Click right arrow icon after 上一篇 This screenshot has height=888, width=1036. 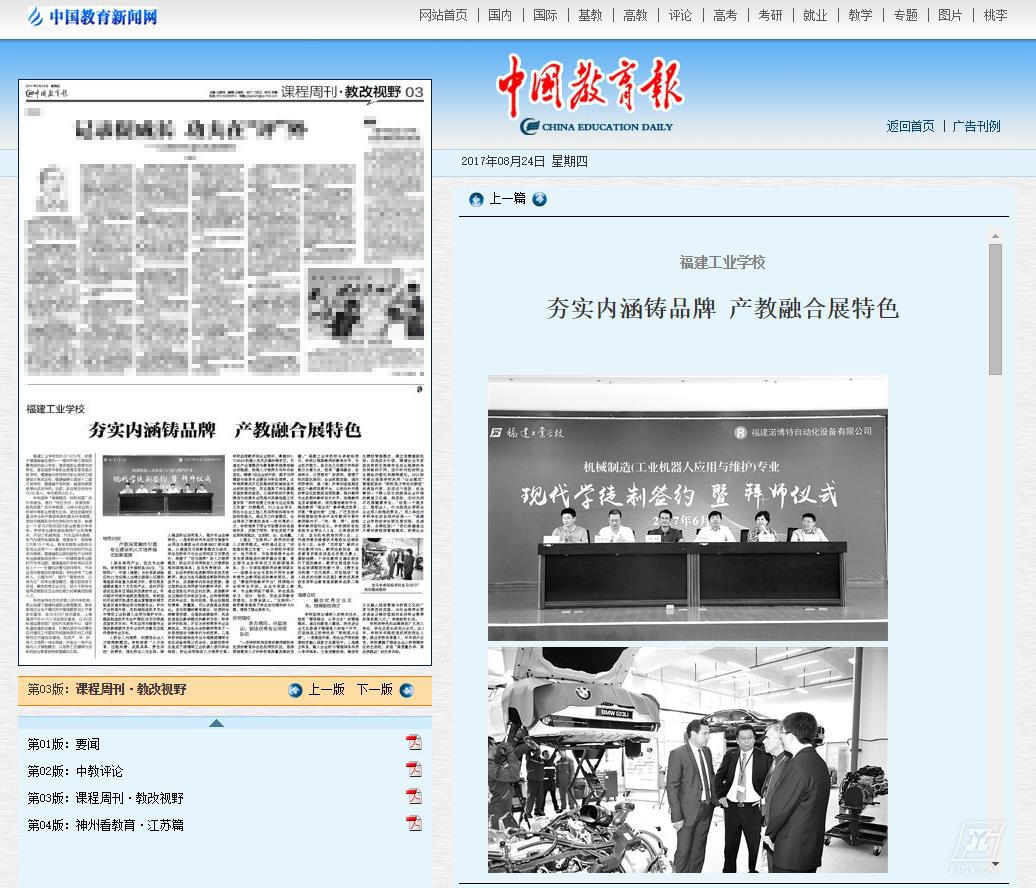coord(540,199)
